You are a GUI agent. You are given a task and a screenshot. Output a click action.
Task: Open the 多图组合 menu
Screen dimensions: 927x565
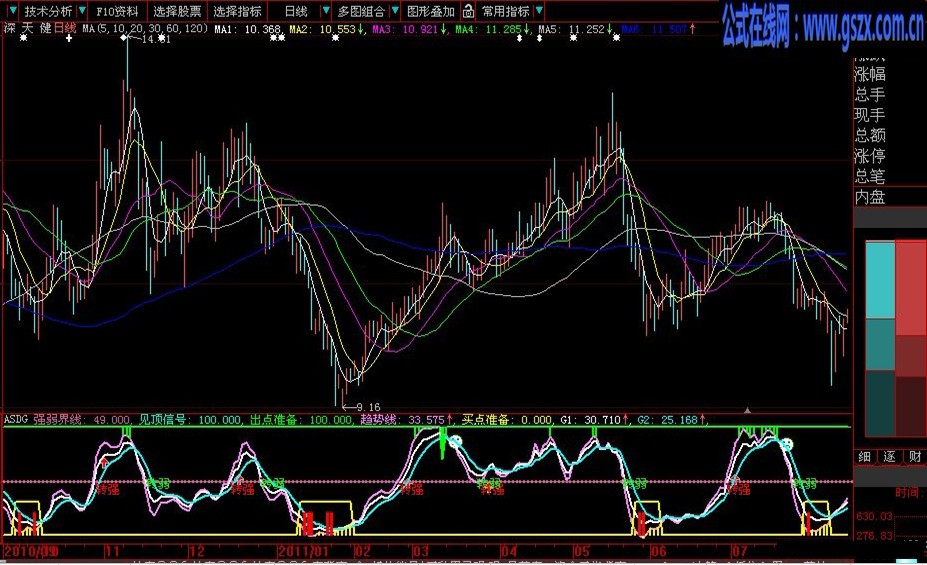coord(363,11)
